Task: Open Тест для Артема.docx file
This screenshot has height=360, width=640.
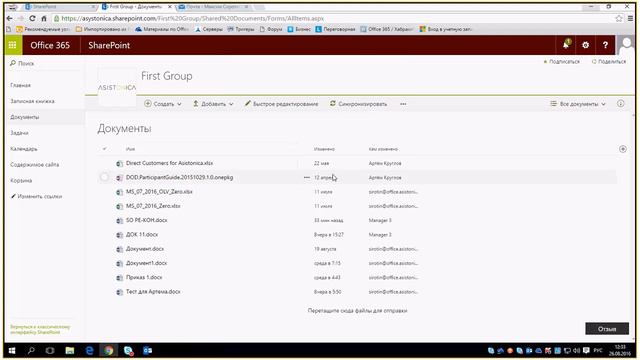Action: tap(153, 292)
